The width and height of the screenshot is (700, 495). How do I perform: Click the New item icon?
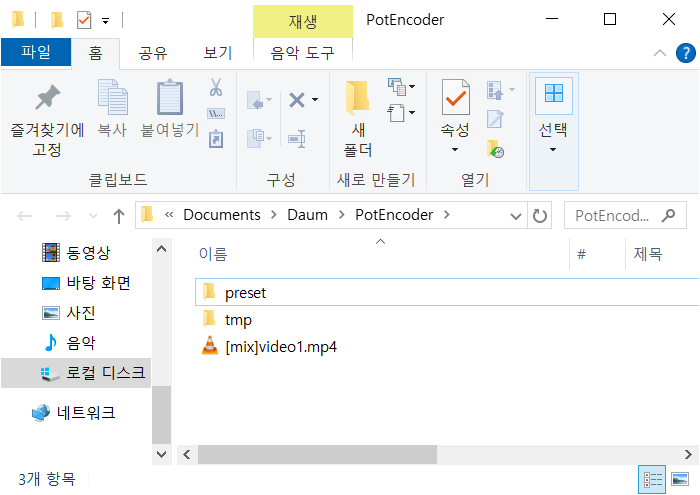tap(396, 87)
